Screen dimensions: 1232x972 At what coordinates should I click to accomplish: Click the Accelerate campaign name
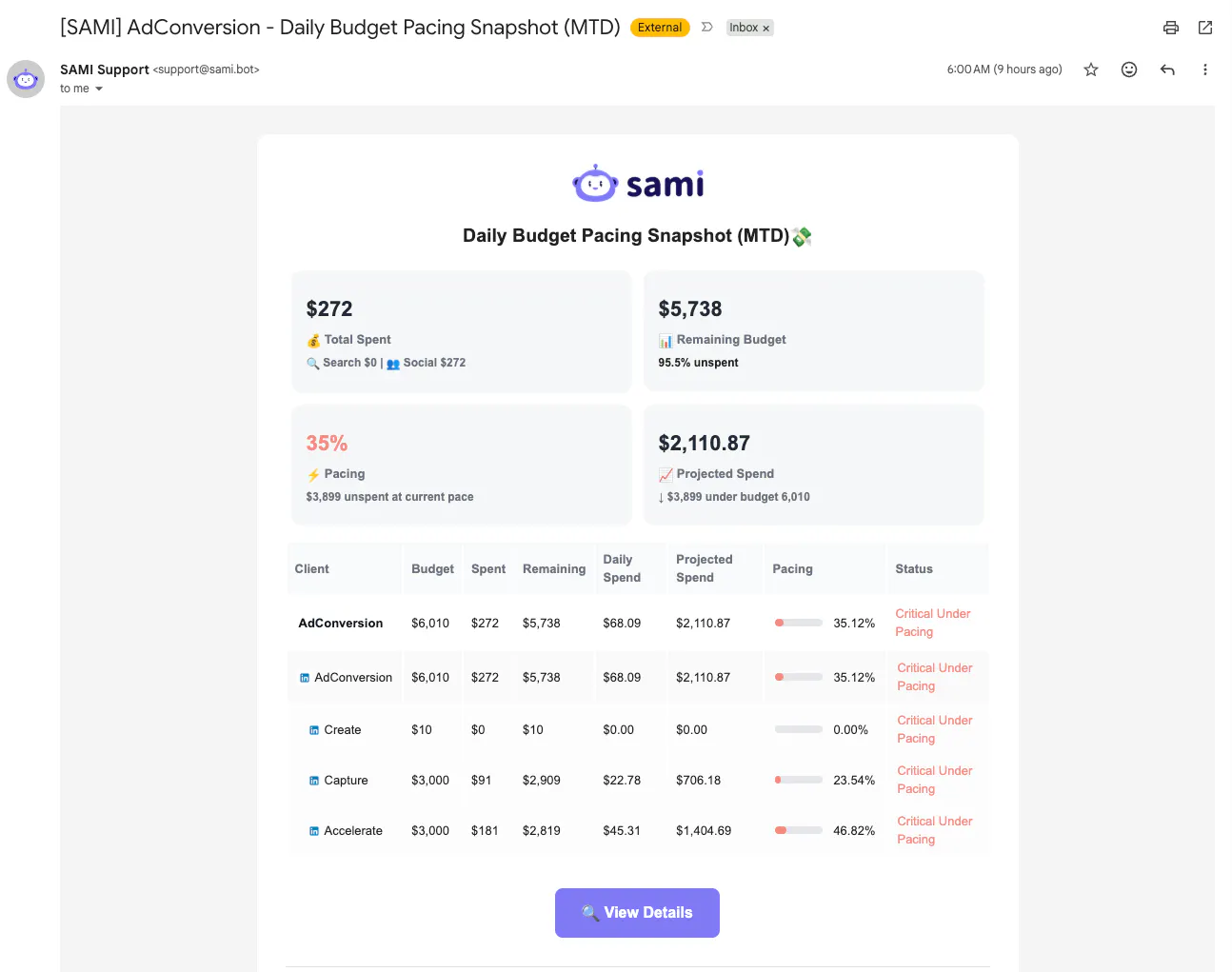point(353,831)
